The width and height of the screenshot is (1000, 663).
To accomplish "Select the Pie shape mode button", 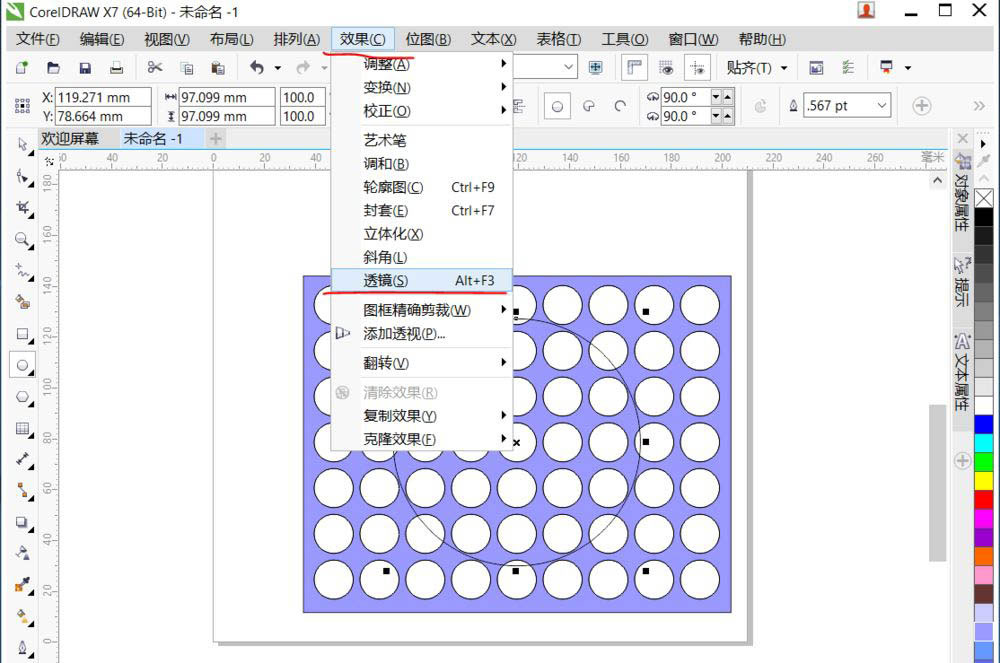I will [589, 106].
